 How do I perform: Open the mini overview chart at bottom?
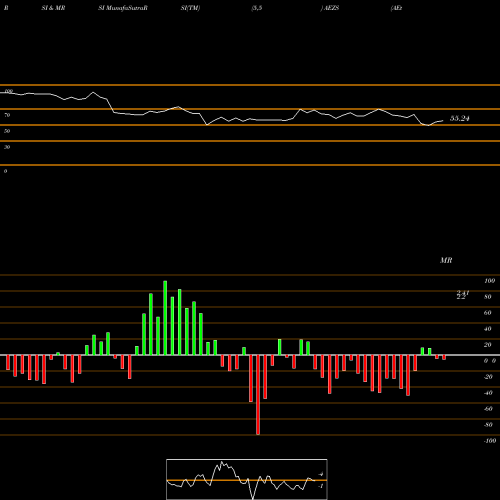pos(247,479)
